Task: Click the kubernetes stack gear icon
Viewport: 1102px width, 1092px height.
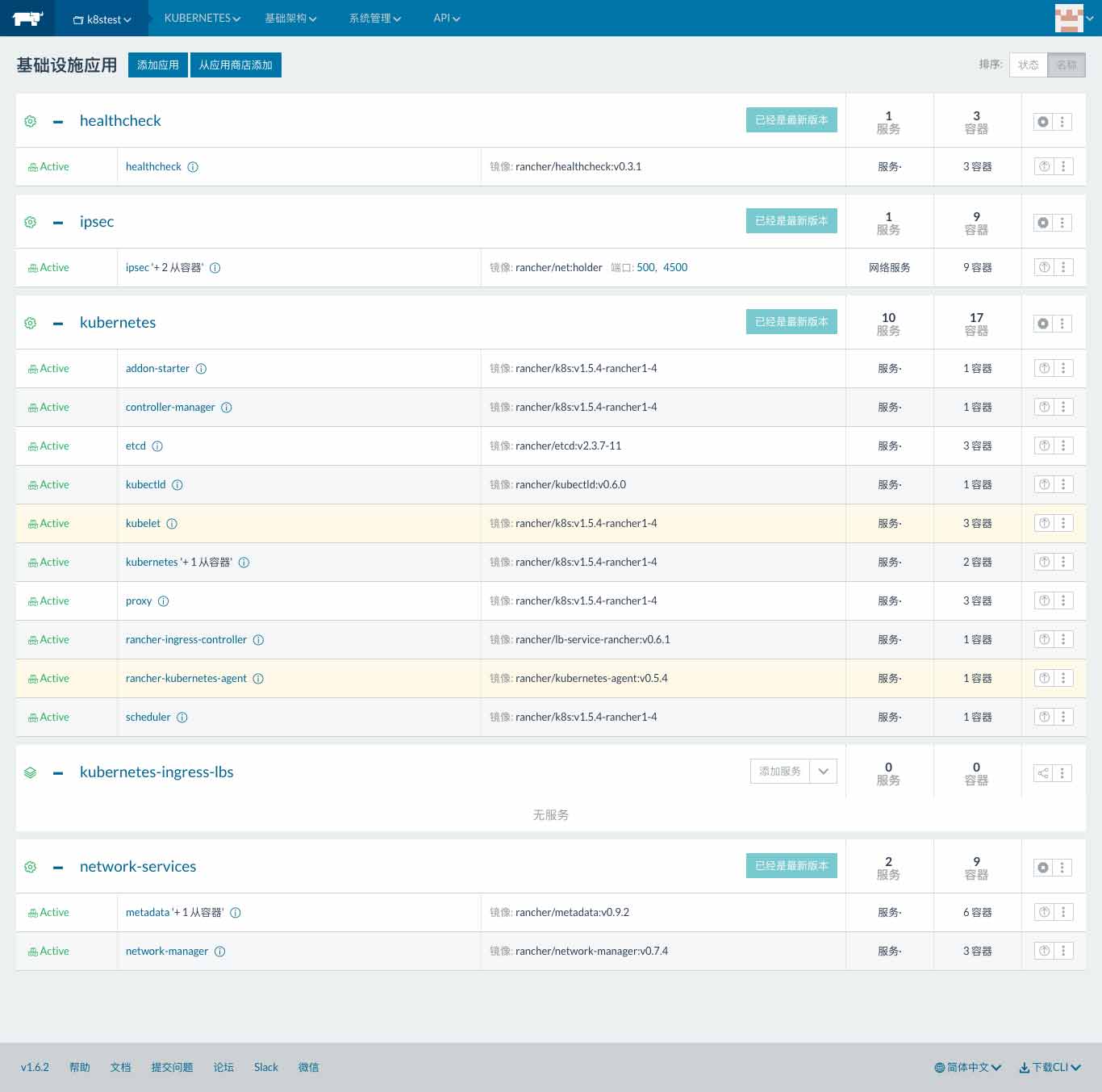Action: point(31,323)
